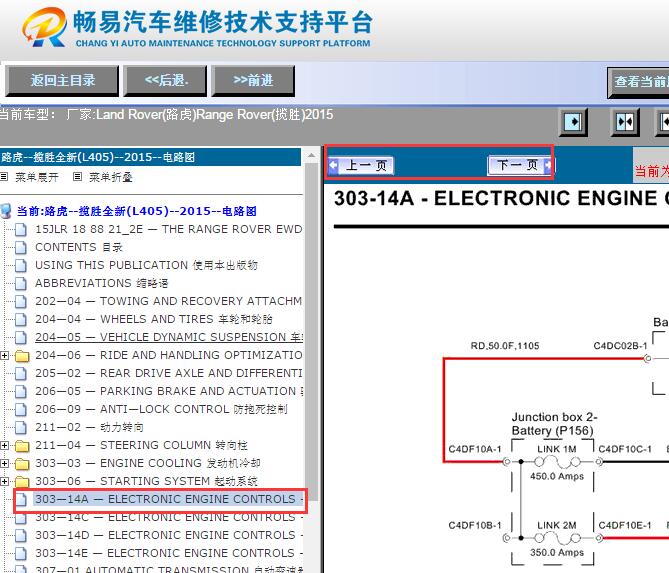
Task: Open 211-02 动力转向 entry
Action: (x=89, y=427)
